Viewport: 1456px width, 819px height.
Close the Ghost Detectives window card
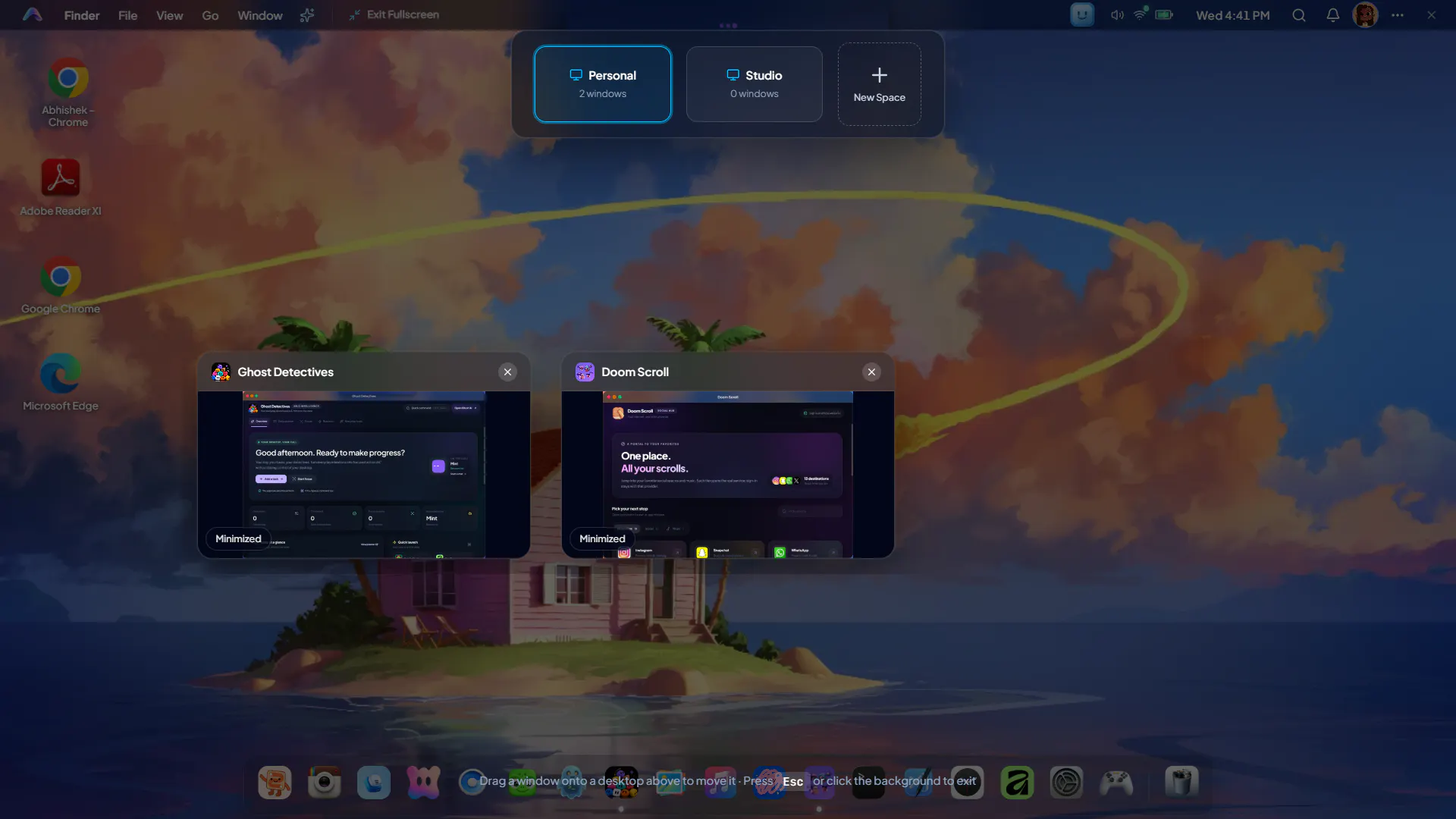coord(508,372)
